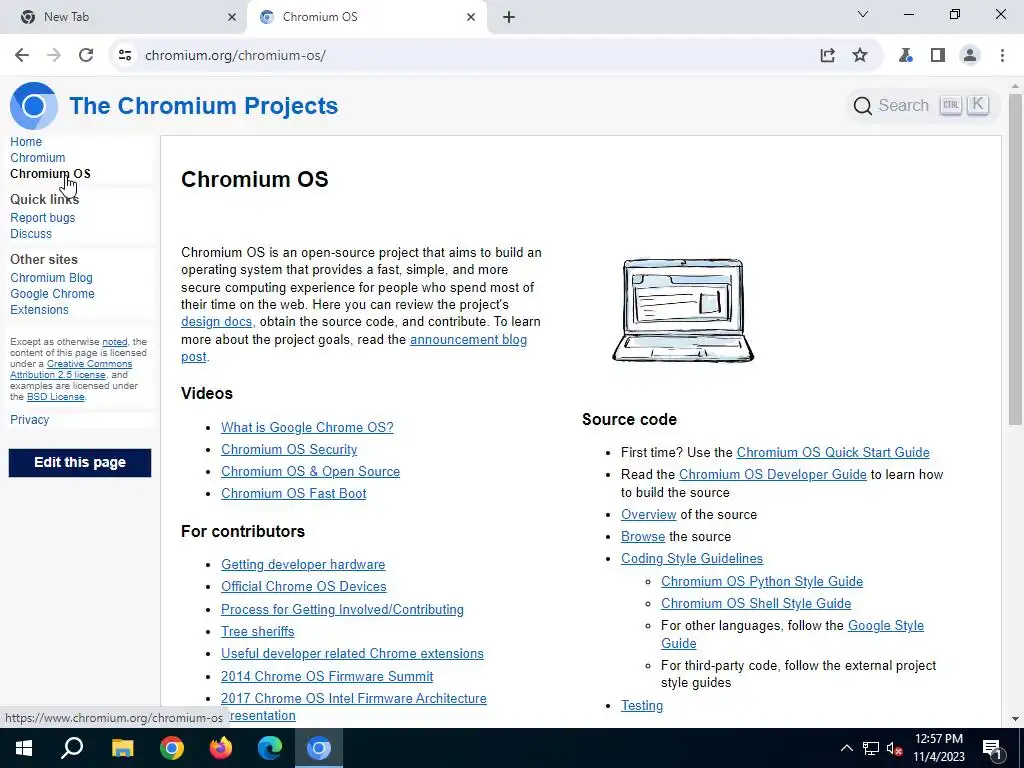Click the search magnifier on site header
This screenshot has height=768, width=1024.
(863, 106)
